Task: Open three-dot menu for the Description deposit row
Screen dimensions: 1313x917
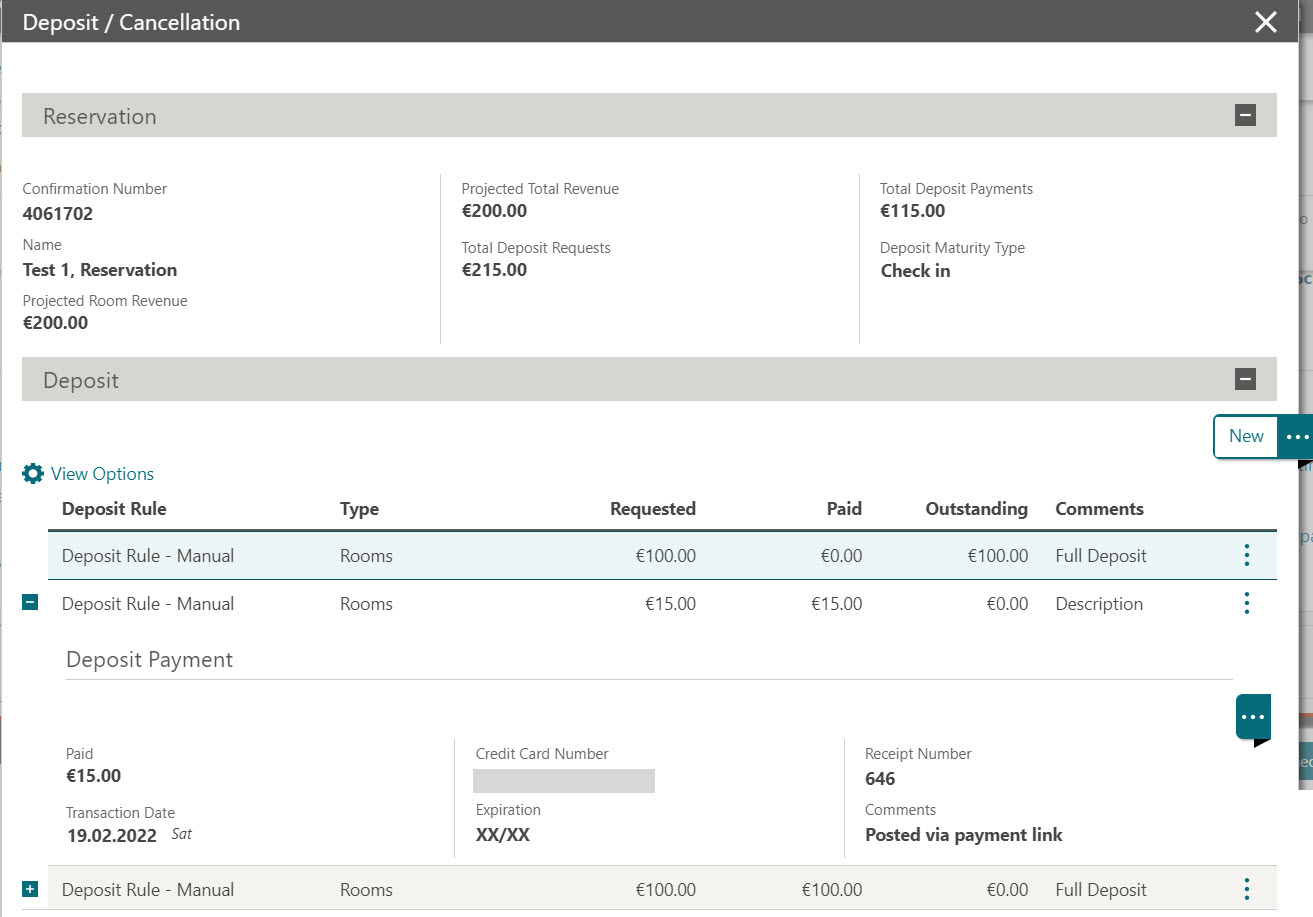Action: [1246, 603]
